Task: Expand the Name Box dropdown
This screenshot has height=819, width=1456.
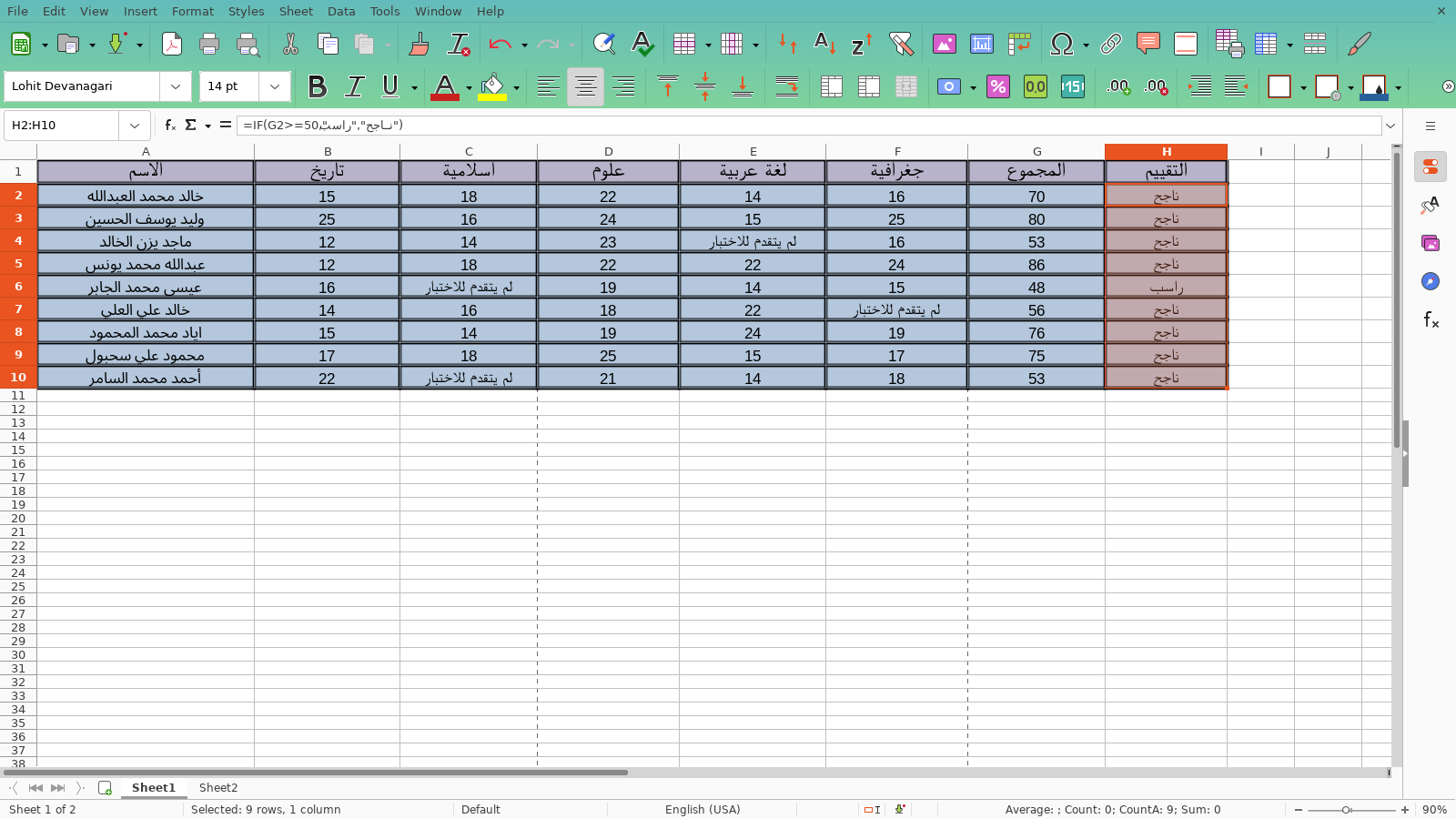Action: coord(135,126)
